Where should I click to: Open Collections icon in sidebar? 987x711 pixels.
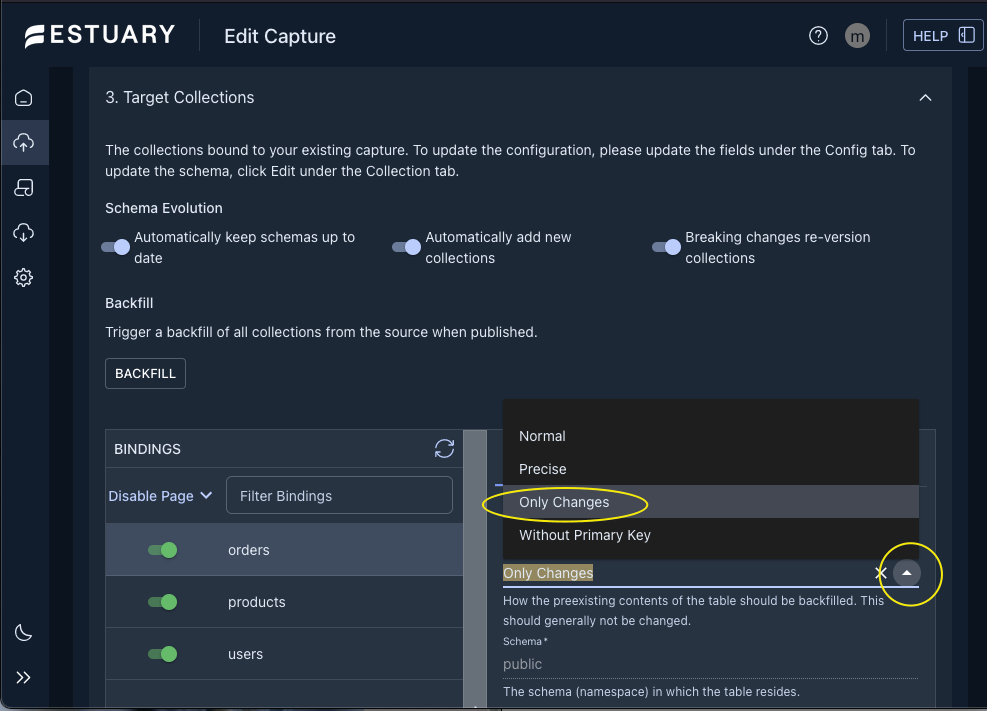[24, 188]
